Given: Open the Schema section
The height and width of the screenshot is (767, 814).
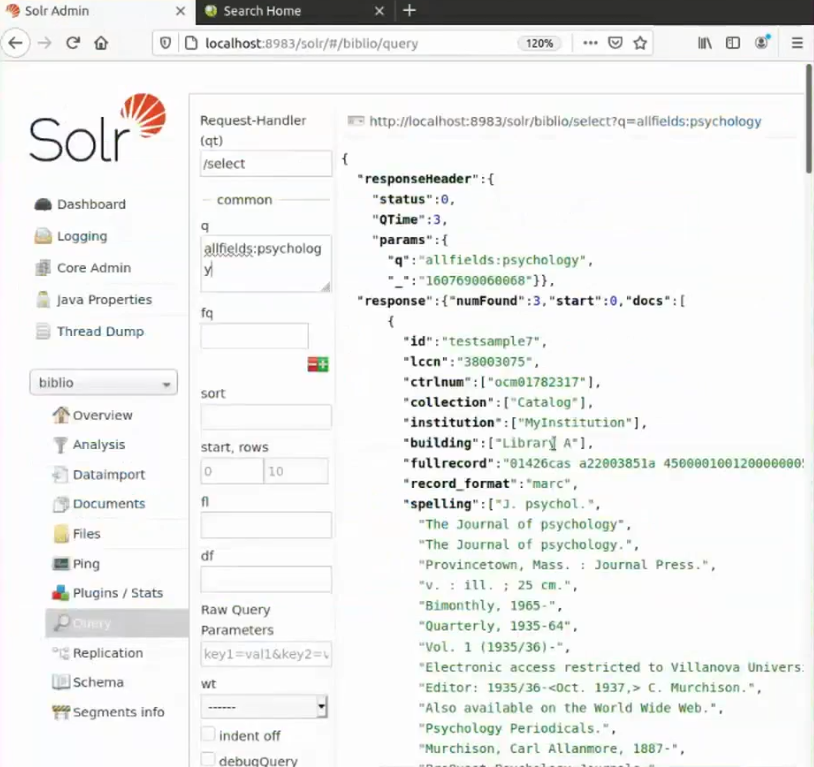Looking at the screenshot, I should (x=98, y=682).
